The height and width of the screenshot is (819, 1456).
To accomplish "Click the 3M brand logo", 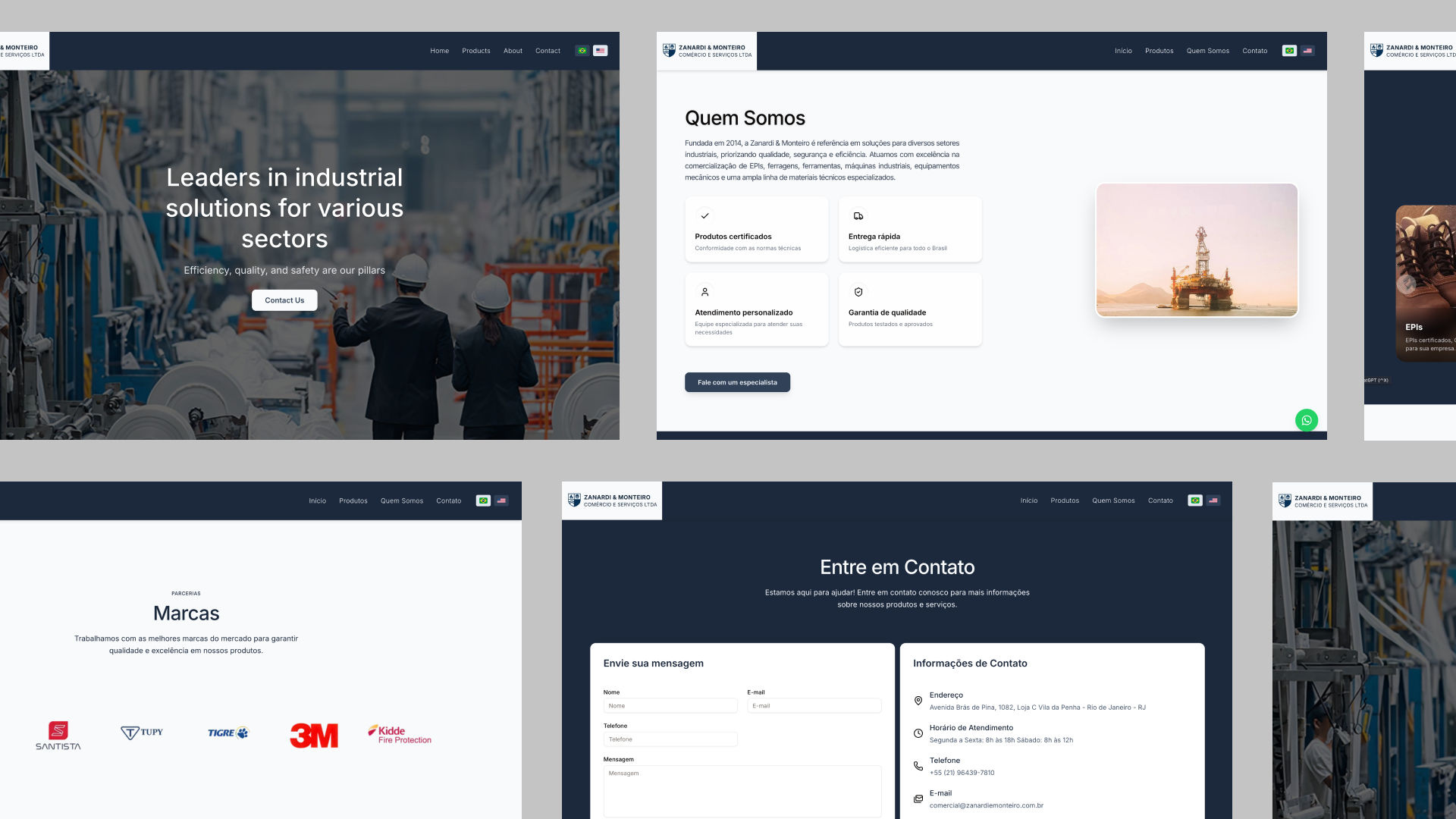I will pos(314,735).
